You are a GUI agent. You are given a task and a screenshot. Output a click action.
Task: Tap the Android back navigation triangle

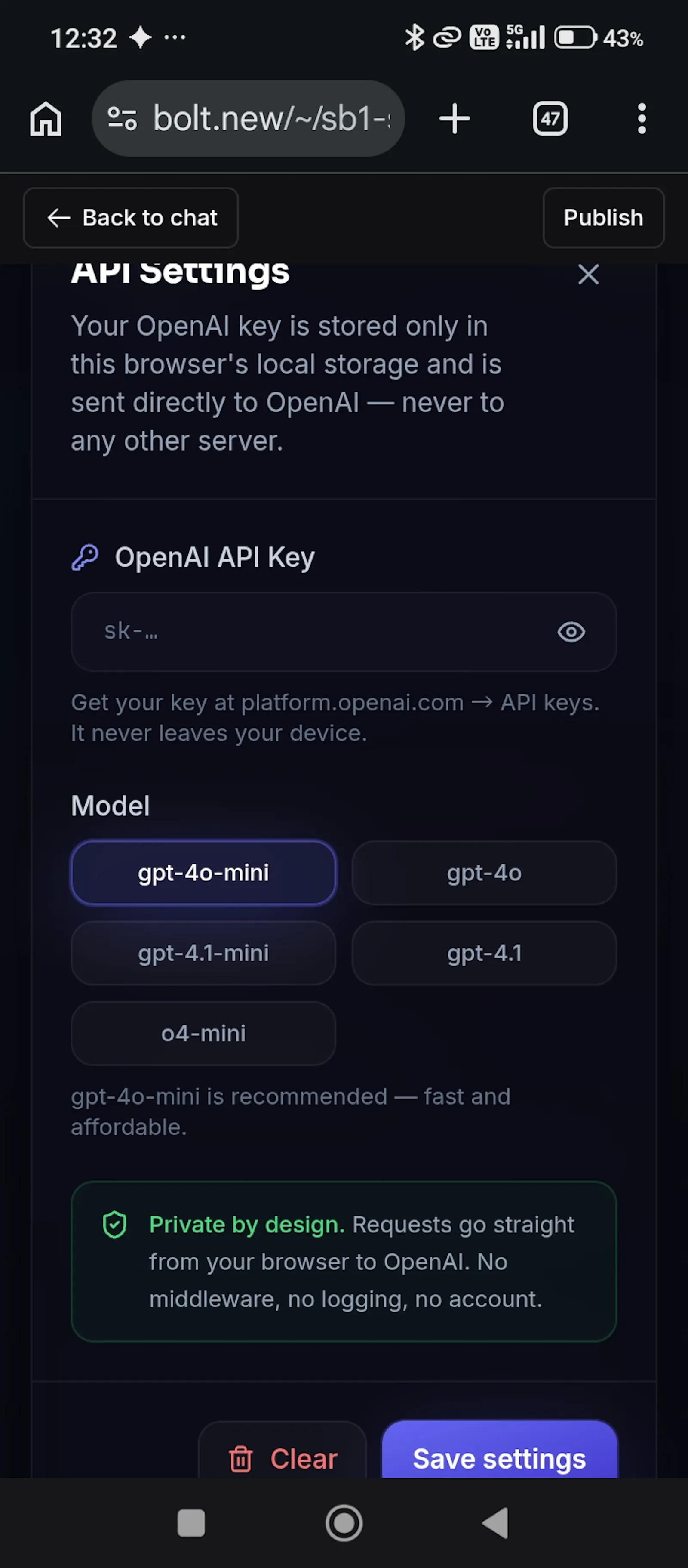[496, 1523]
